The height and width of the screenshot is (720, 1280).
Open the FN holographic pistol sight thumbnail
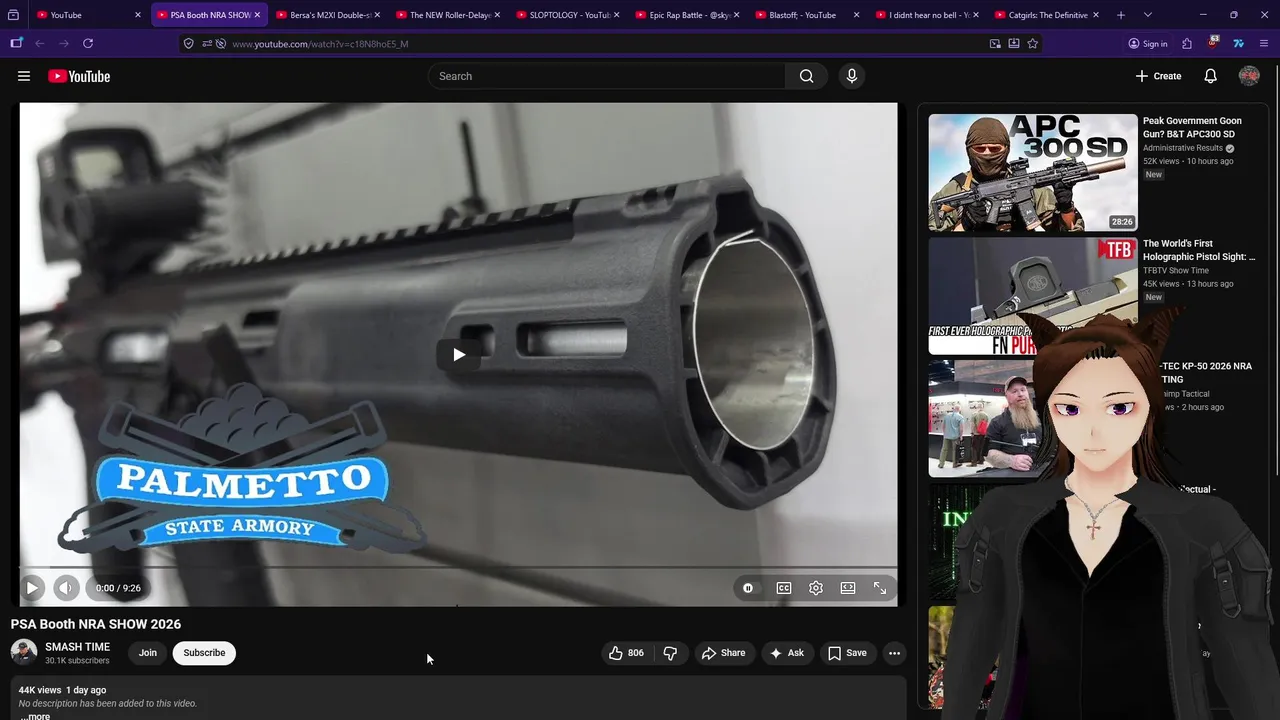tap(1033, 296)
